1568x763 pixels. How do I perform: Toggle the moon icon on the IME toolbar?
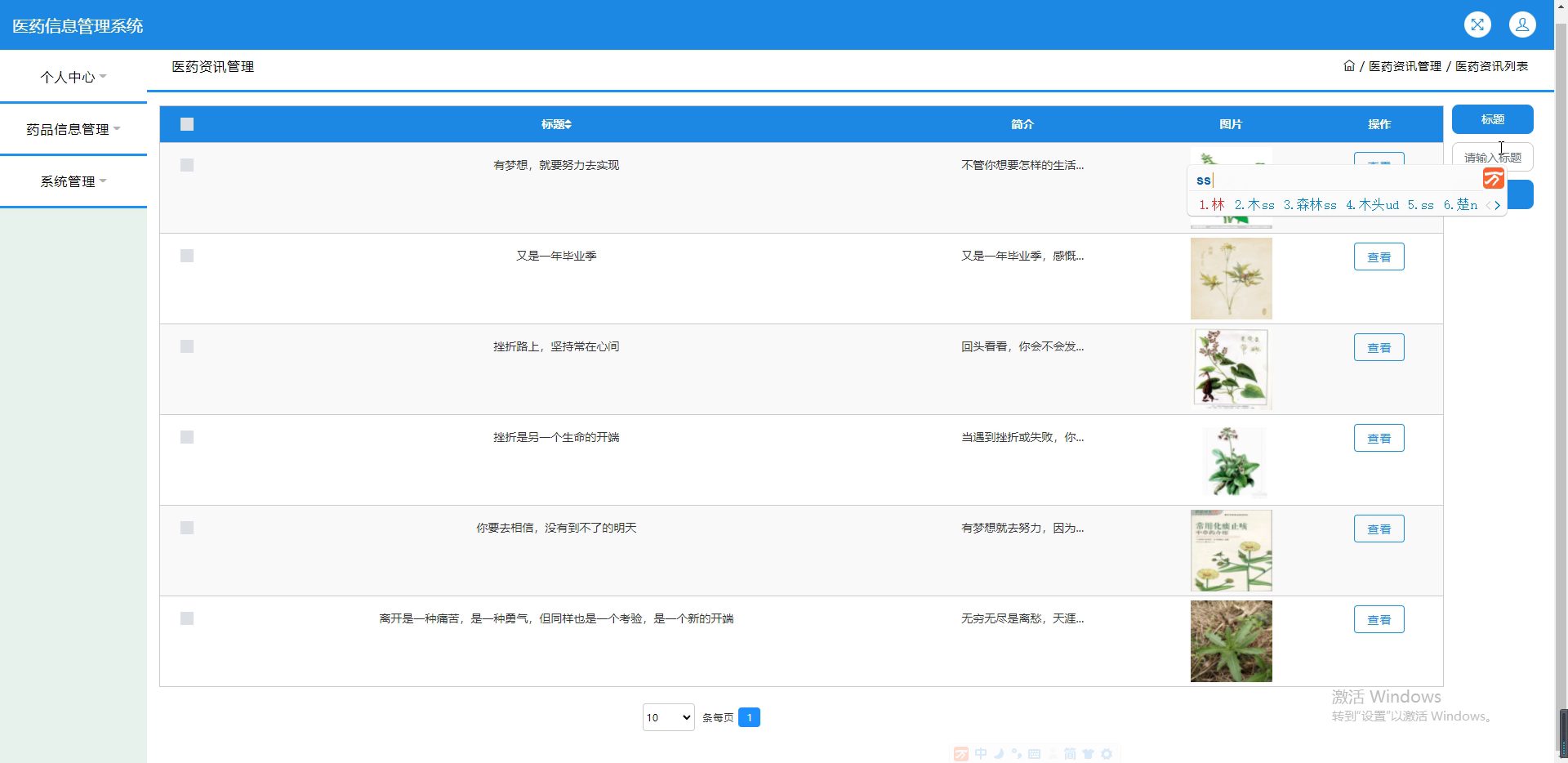999,754
